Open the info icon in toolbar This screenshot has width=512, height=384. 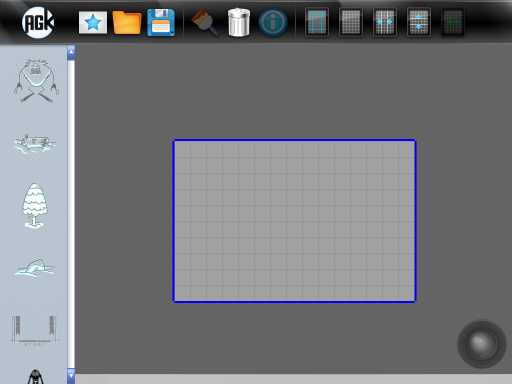[x=273, y=22]
